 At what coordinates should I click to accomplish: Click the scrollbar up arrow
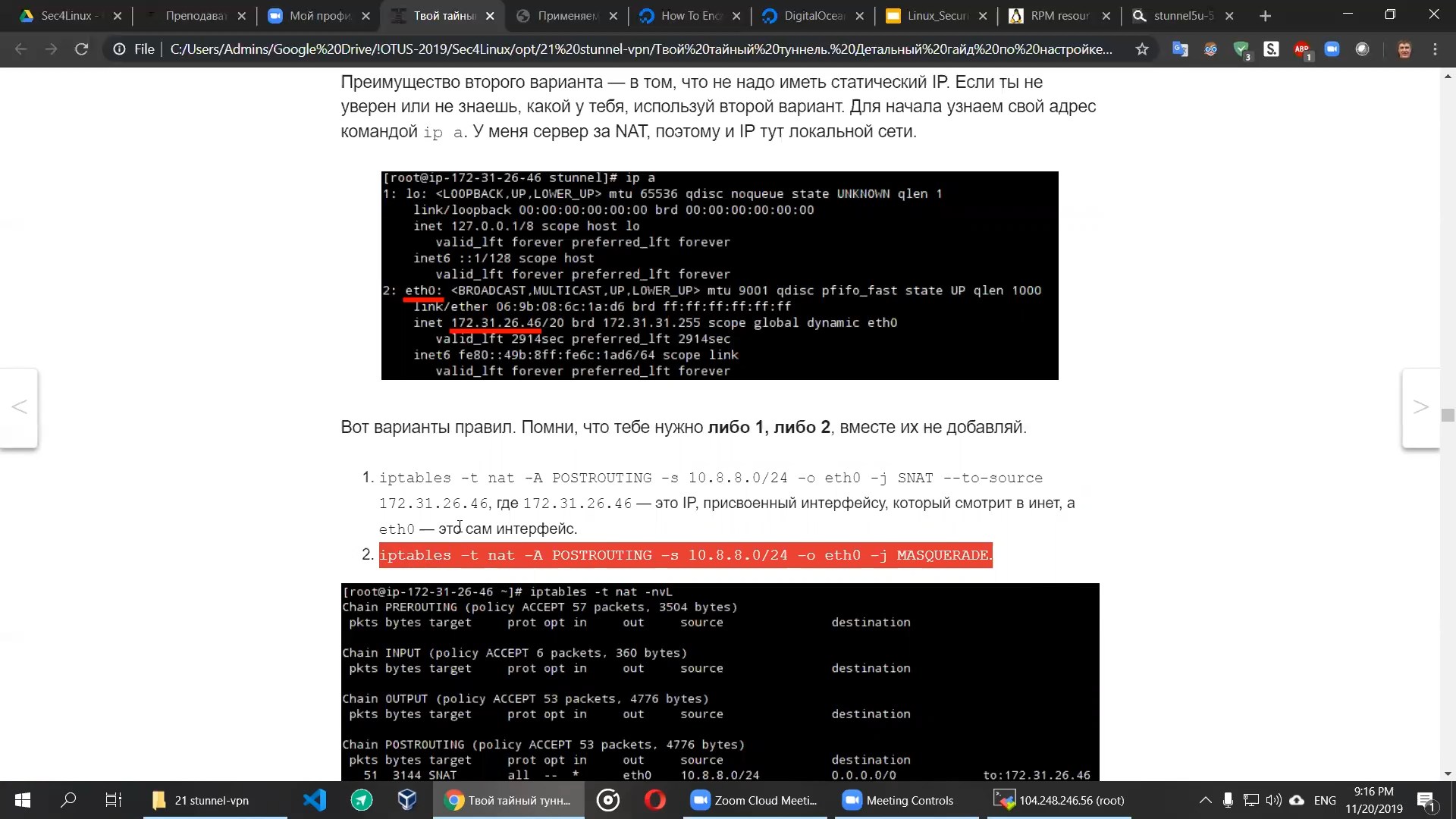click(1448, 76)
